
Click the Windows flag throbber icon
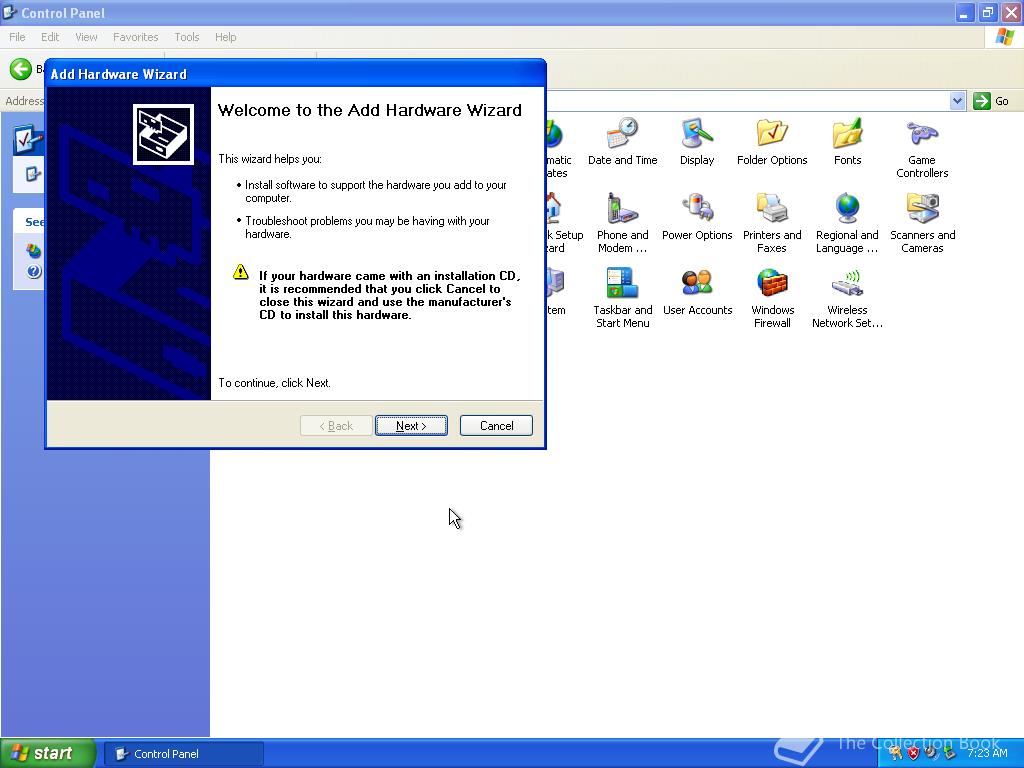(1005, 37)
